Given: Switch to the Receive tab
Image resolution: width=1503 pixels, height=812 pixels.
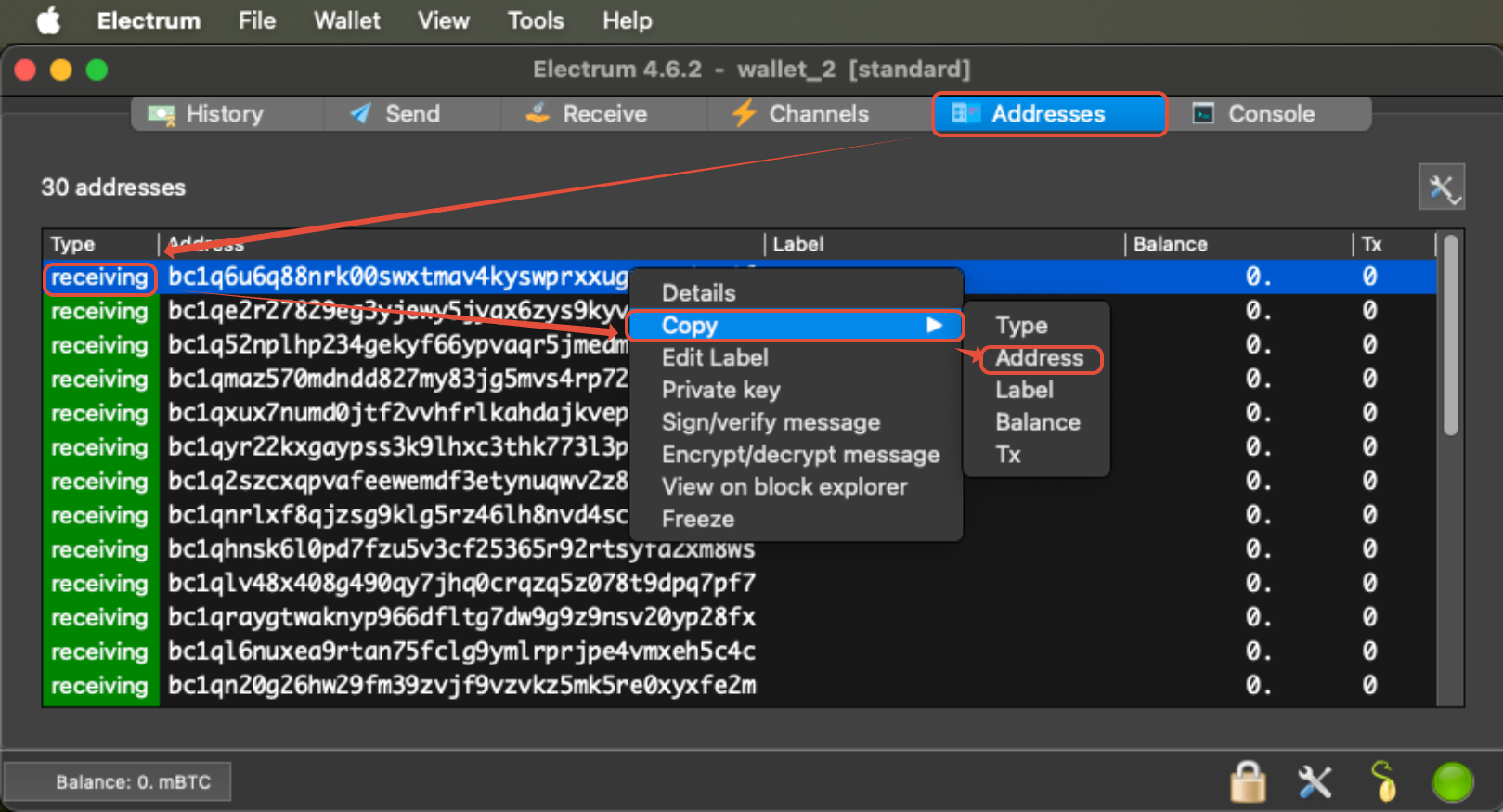Looking at the screenshot, I should tap(604, 114).
